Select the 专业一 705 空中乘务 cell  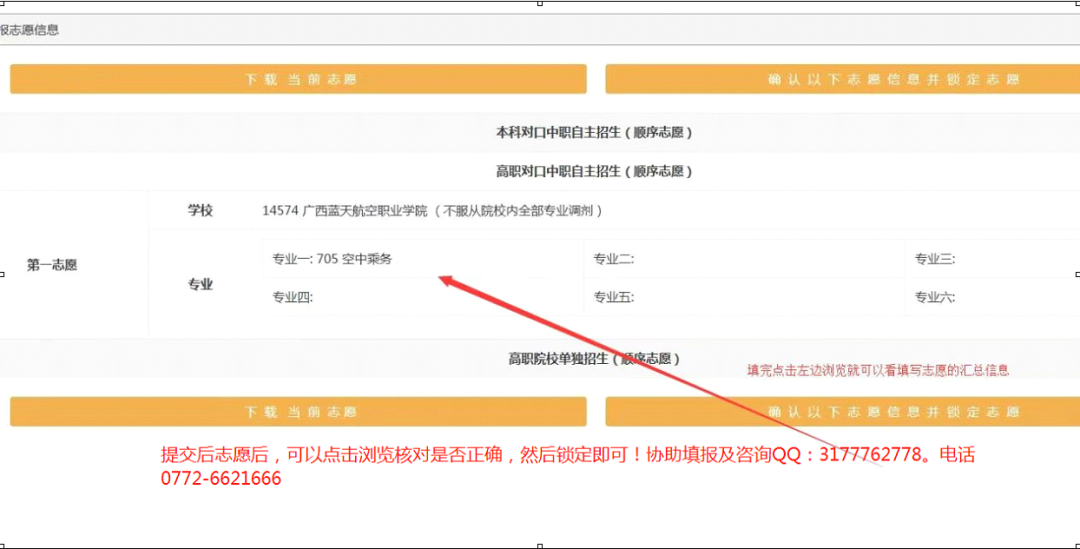[x=333, y=259]
